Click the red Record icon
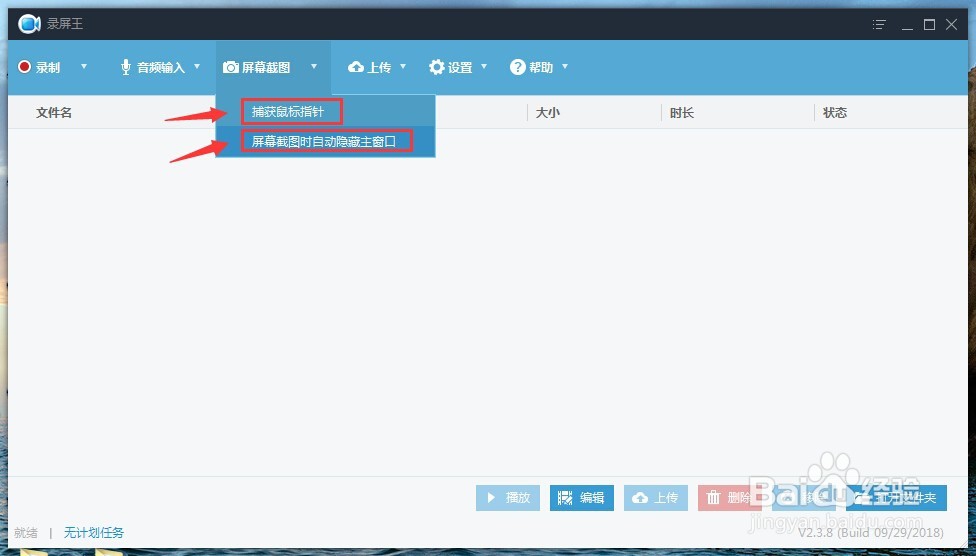 (x=24, y=67)
